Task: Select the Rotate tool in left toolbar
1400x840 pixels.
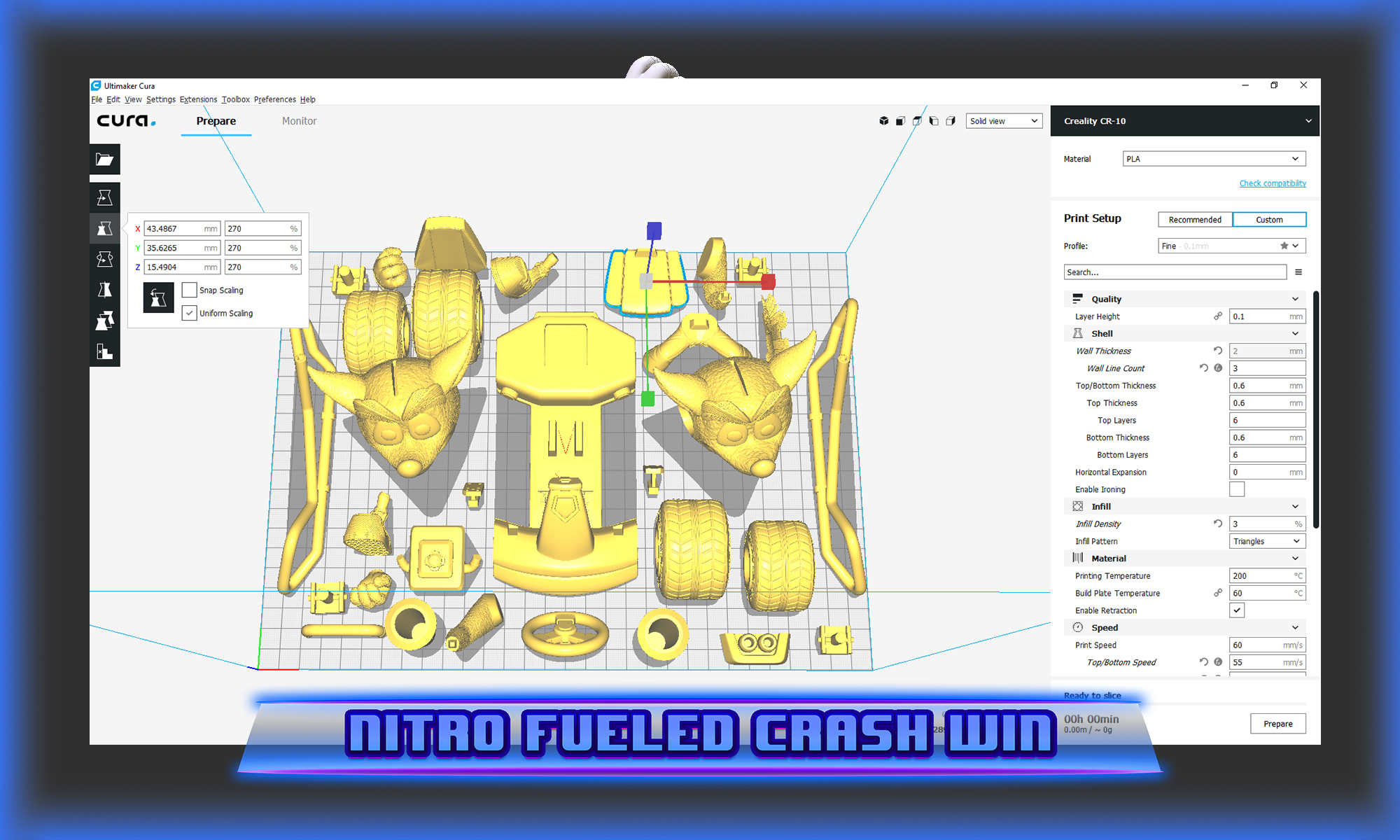Action: [x=104, y=259]
